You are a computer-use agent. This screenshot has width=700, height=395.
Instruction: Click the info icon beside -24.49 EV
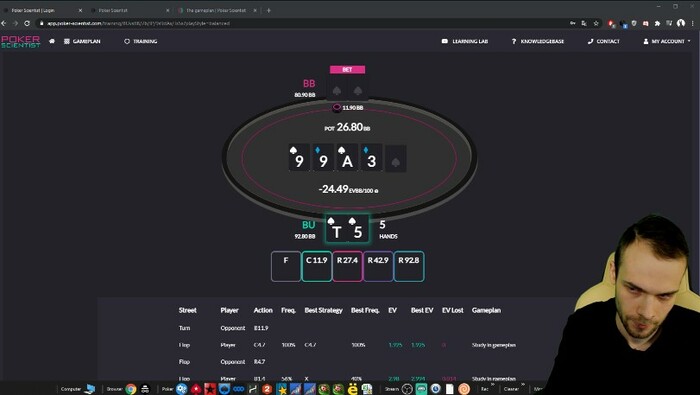(x=376, y=191)
